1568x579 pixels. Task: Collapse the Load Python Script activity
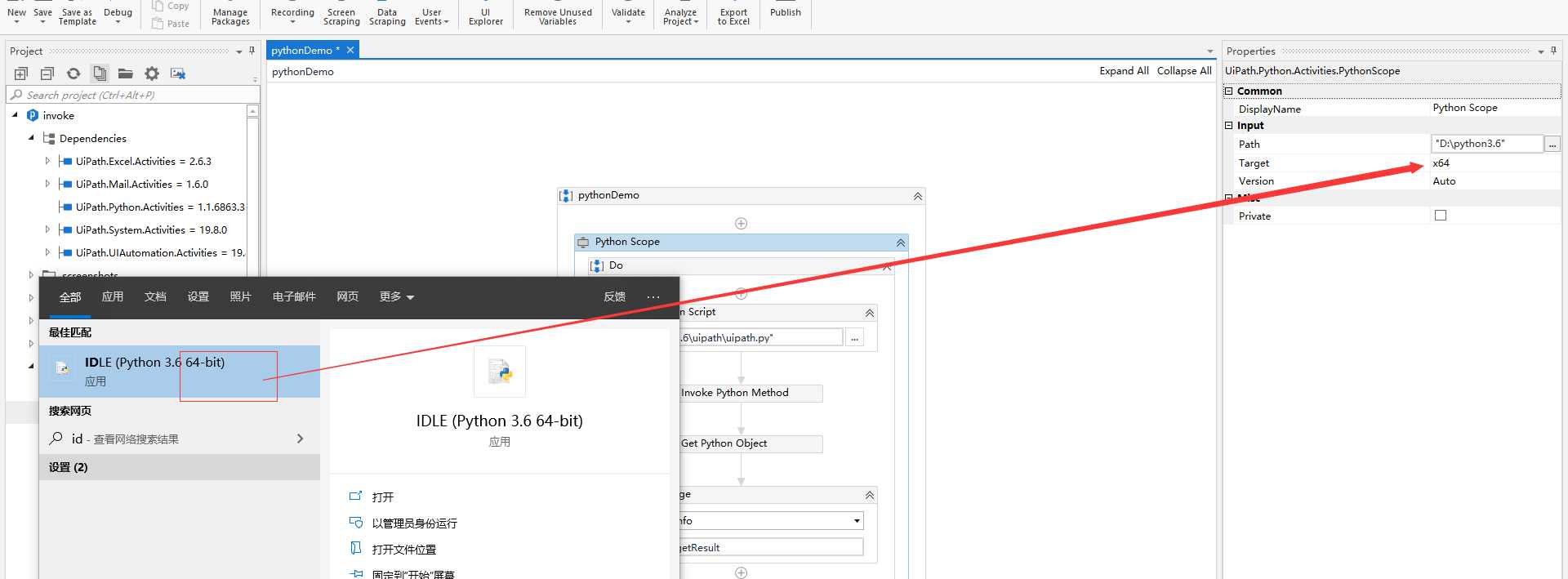870,313
